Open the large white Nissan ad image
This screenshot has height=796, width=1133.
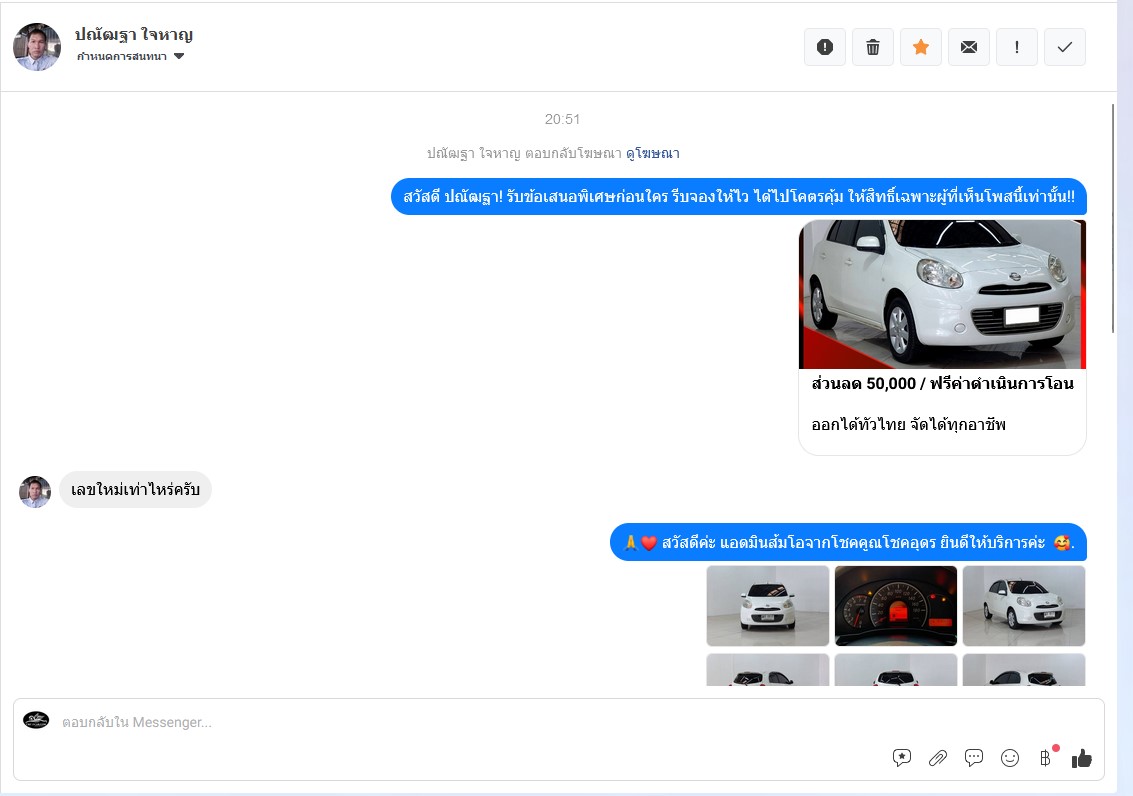pos(942,294)
